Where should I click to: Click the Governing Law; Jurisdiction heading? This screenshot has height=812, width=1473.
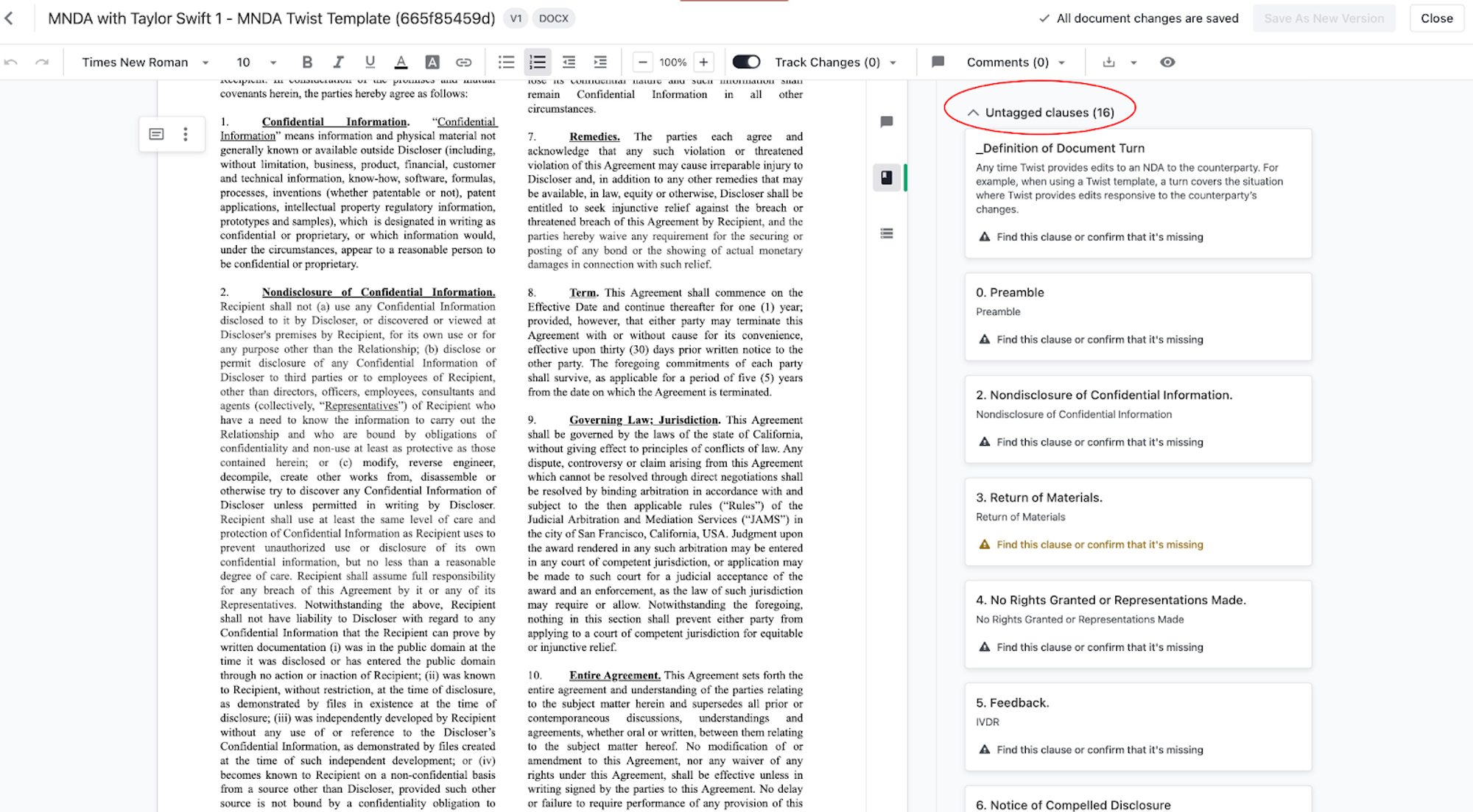click(x=644, y=420)
